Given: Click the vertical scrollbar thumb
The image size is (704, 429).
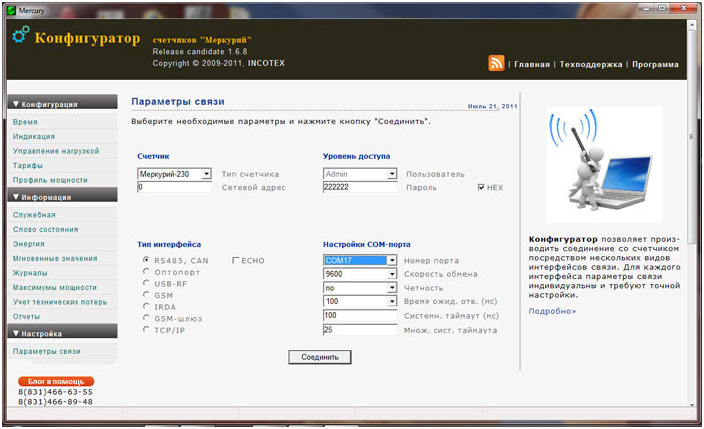Looking at the screenshot, I should coord(691,137).
